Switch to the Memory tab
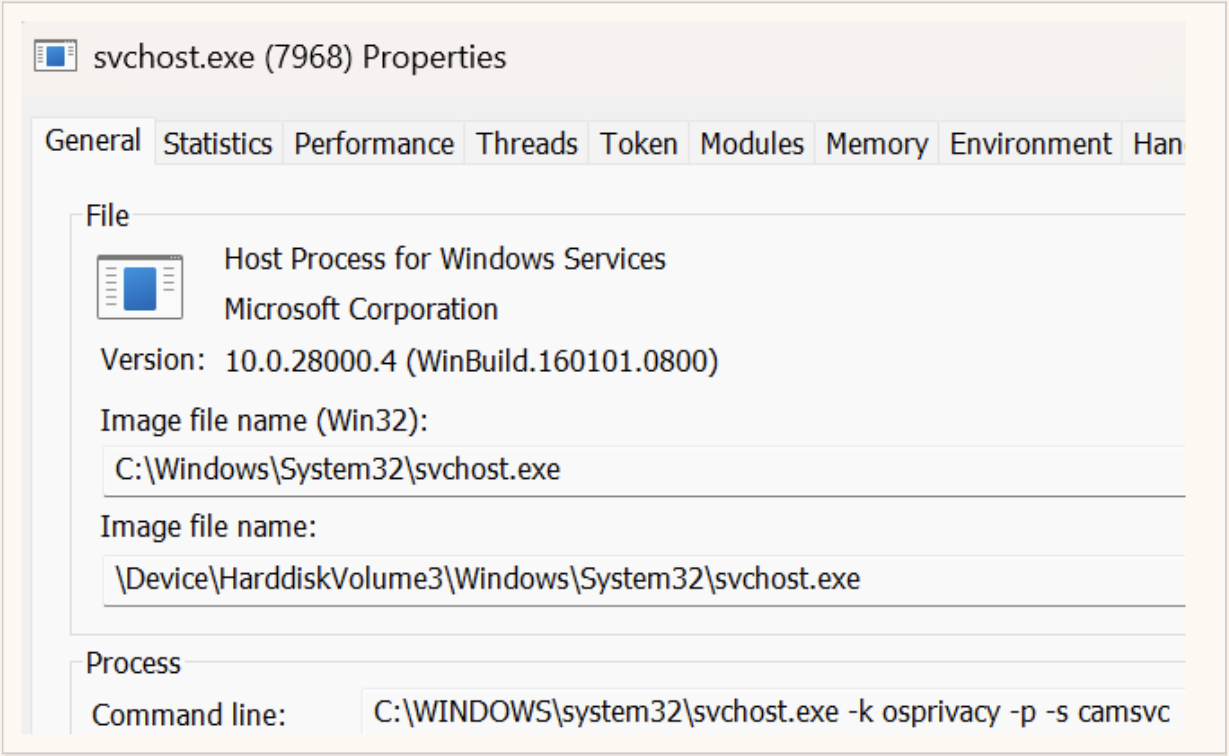The image size is (1229, 756). [x=877, y=144]
